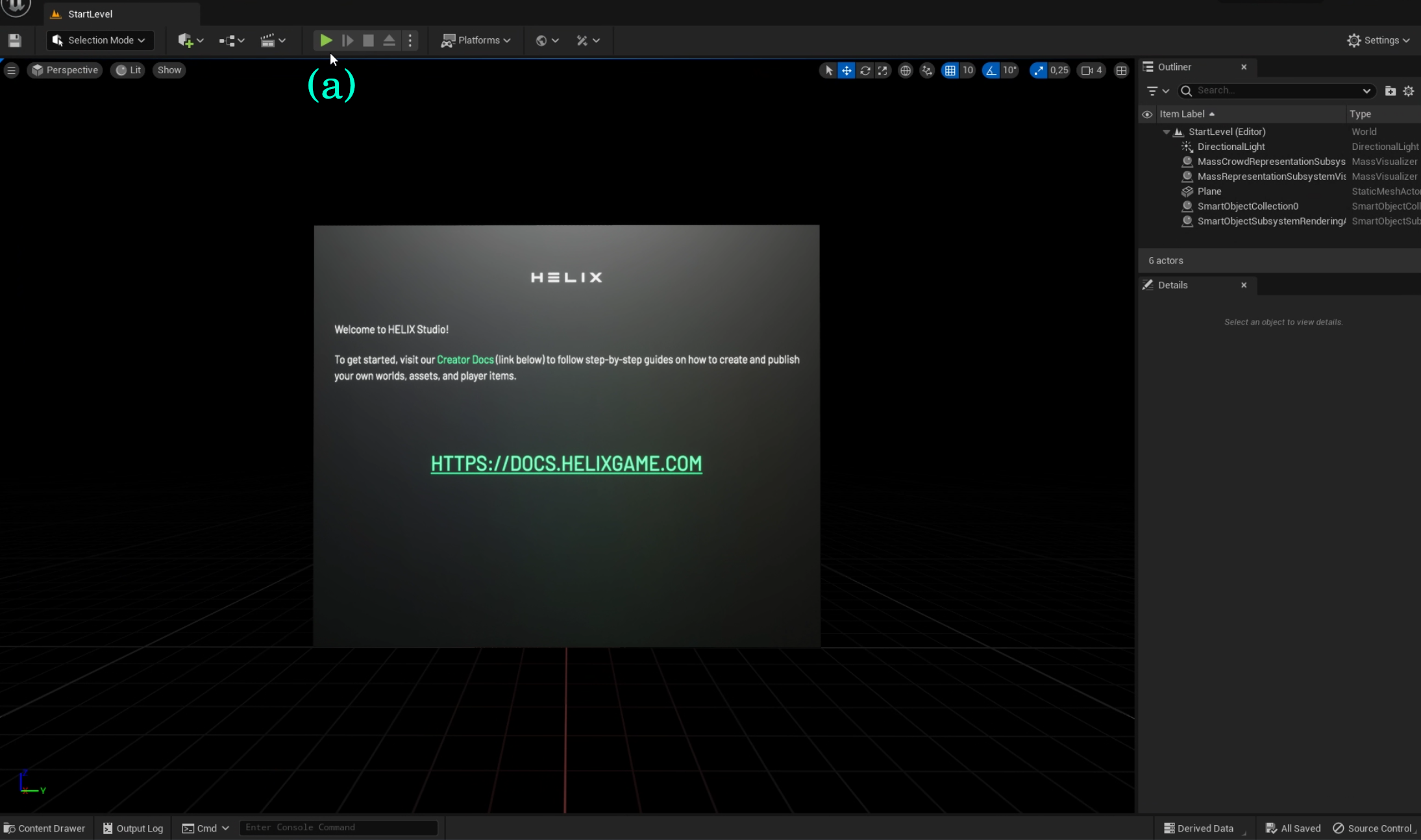1421x840 pixels.
Task: Open camera speed setting
Action: coord(1091,70)
